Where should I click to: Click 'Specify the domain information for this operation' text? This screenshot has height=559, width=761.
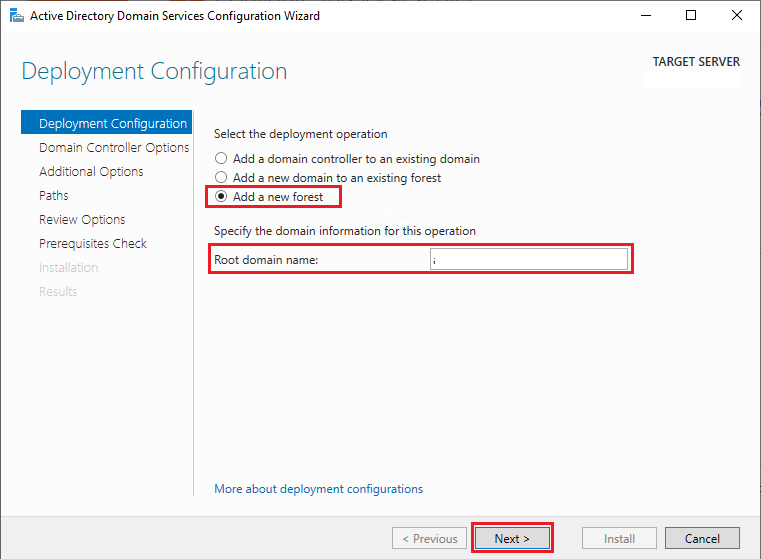(x=345, y=230)
